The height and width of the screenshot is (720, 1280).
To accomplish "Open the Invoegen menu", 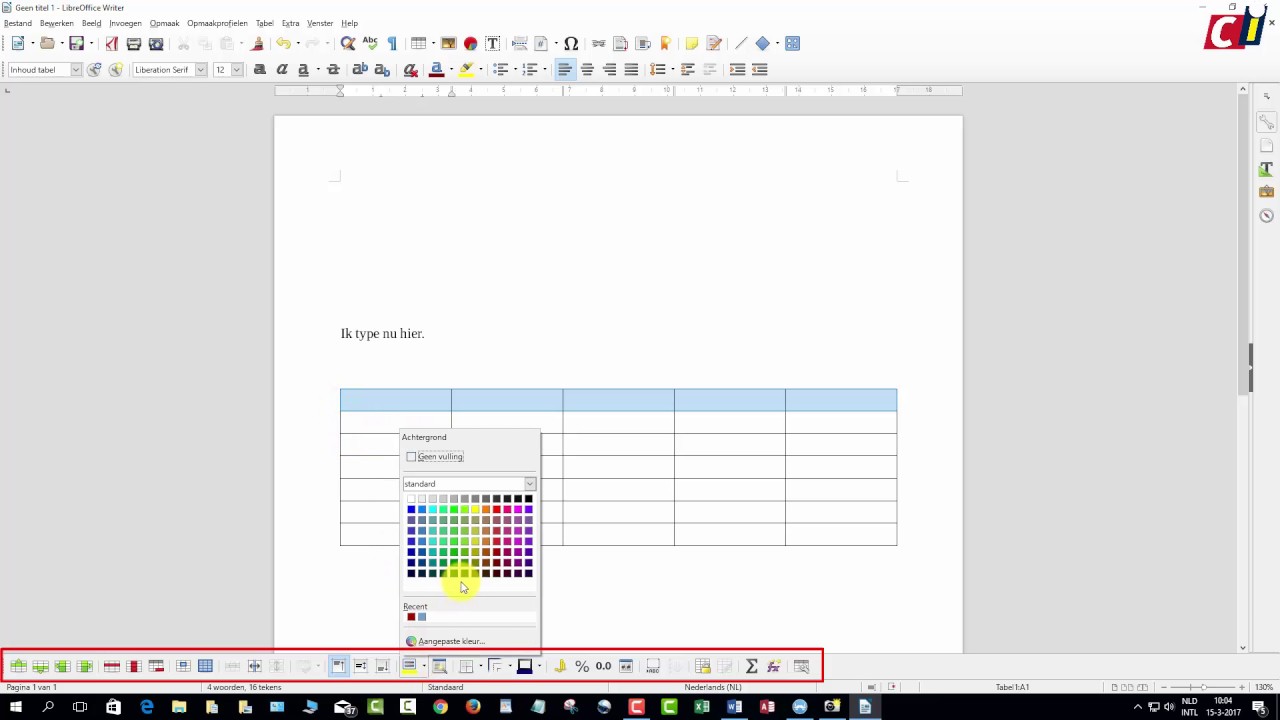I will 125,23.
